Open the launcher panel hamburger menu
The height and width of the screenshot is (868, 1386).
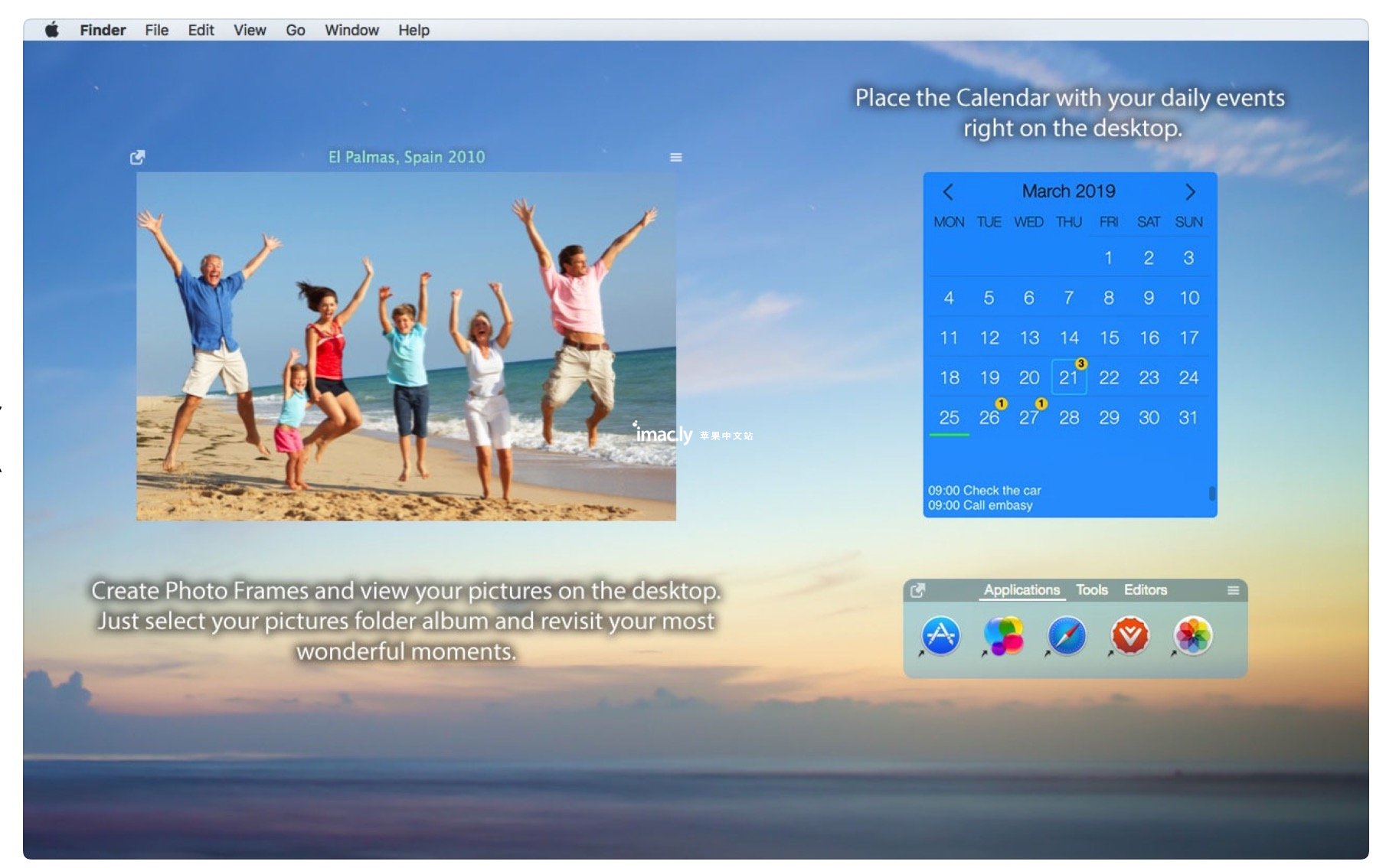click(x=1233, y=590)
